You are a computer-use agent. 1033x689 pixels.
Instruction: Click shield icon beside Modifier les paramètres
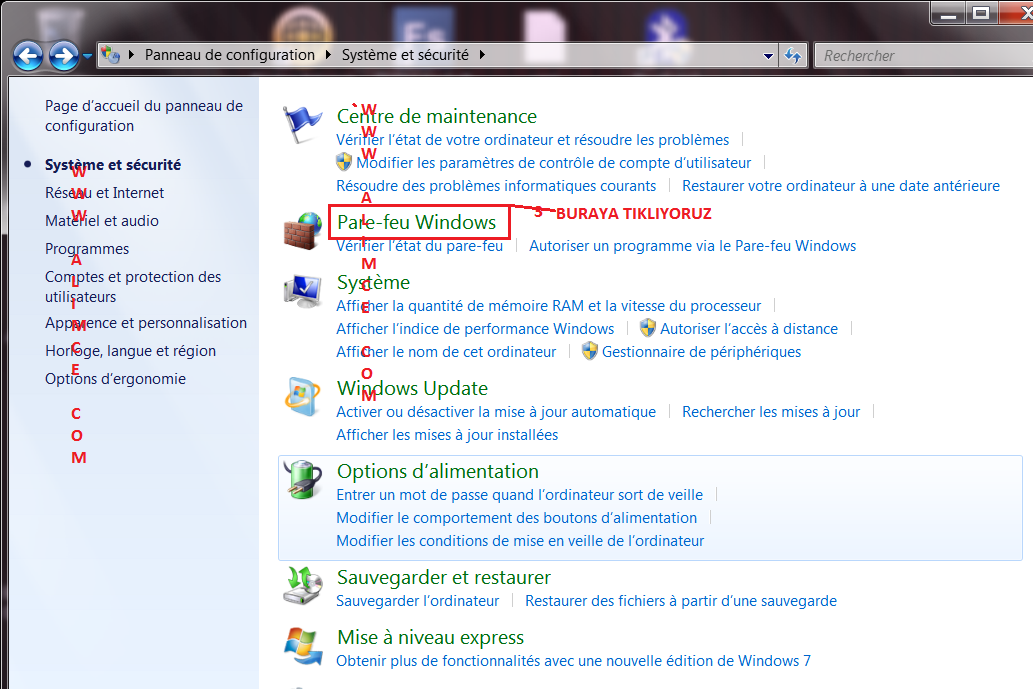tap(344, 162)
